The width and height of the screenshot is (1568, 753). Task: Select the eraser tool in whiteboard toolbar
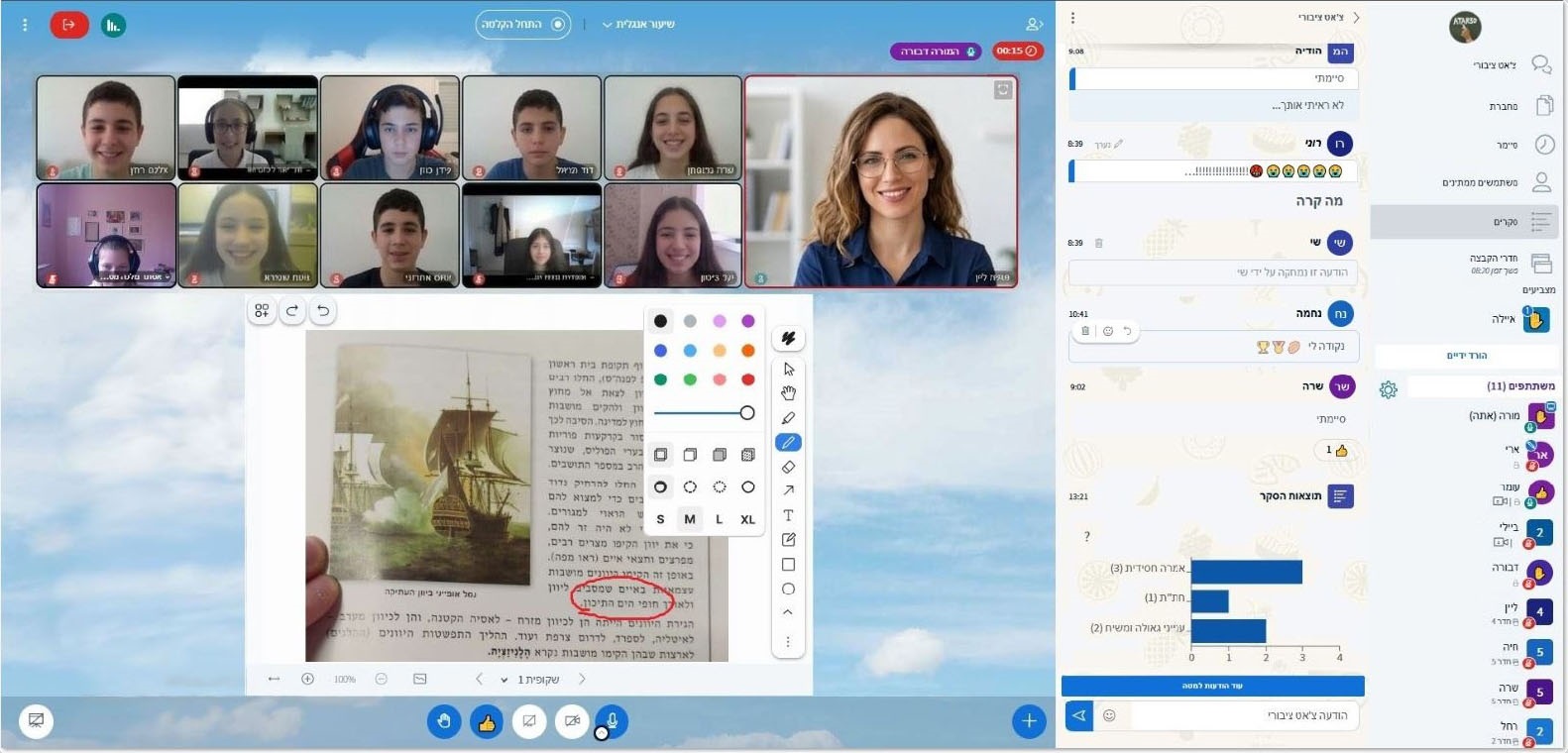click(x=788, y=467)
